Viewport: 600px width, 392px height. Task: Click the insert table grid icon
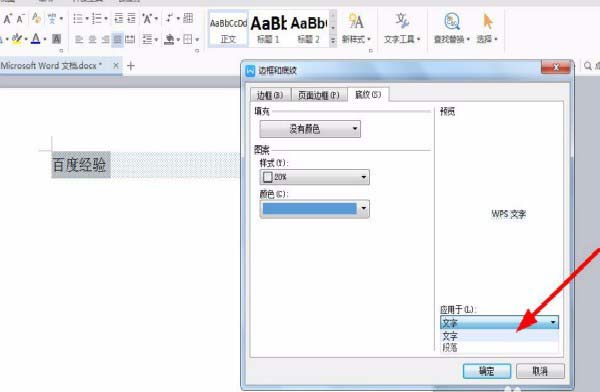[188, 18]
